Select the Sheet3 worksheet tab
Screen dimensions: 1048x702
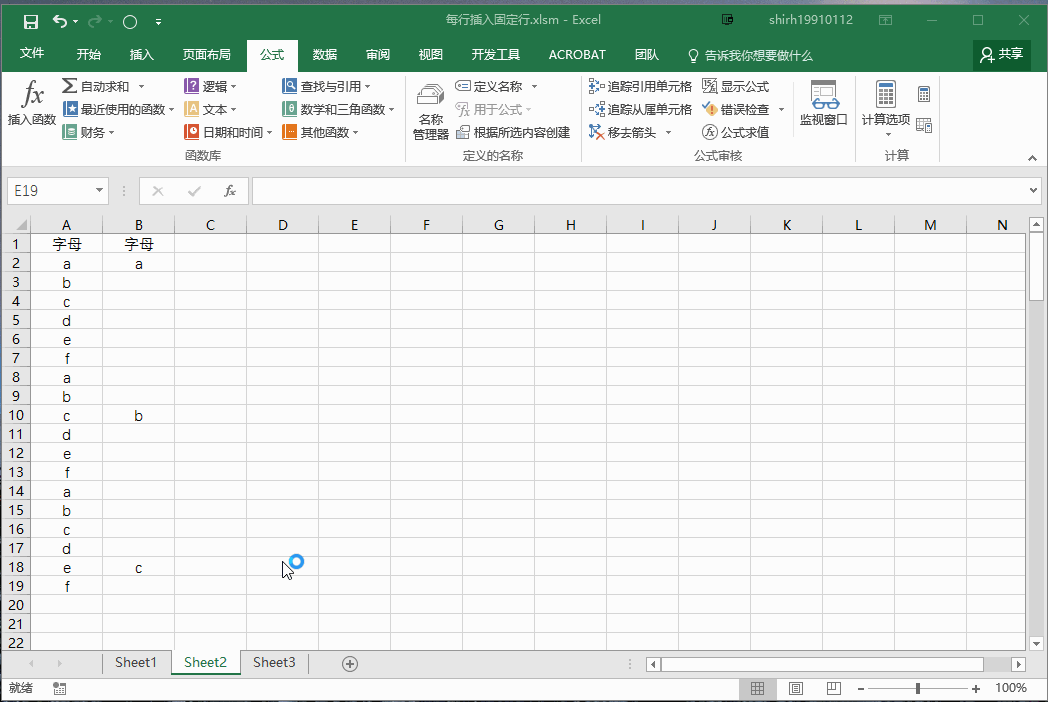[x=273, y=662]
